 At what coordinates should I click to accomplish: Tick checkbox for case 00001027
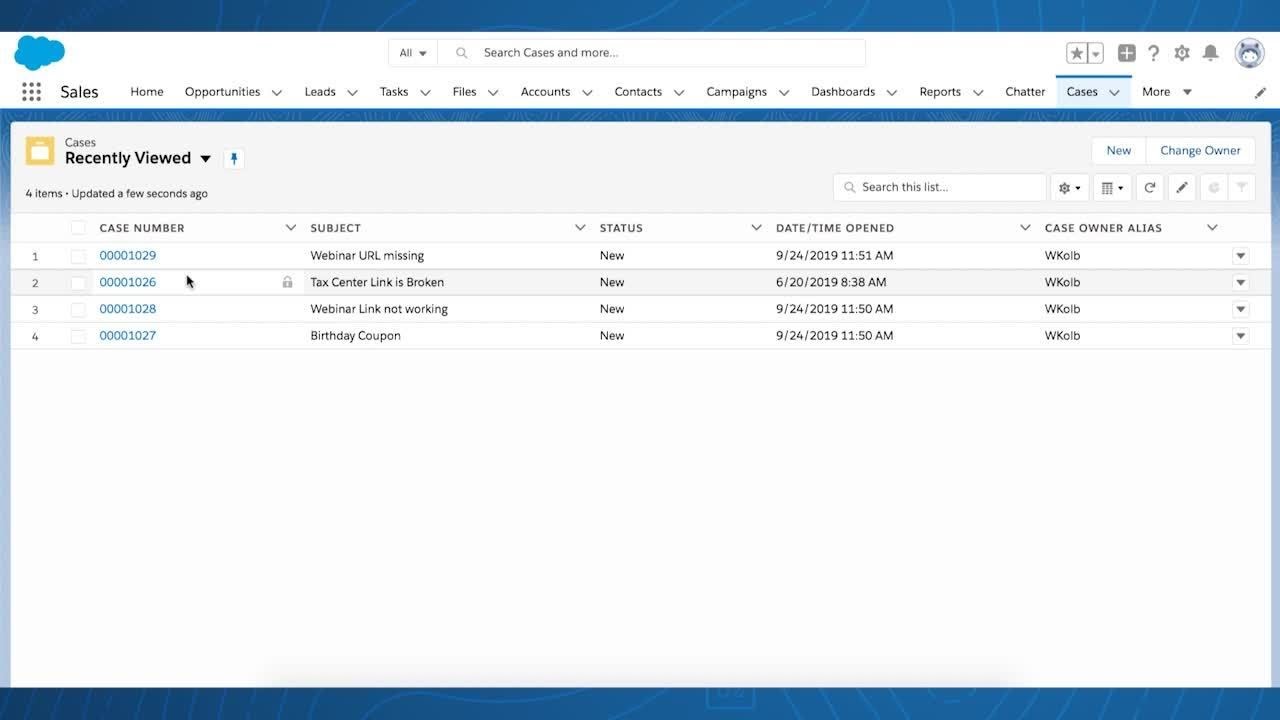point(78,336)
